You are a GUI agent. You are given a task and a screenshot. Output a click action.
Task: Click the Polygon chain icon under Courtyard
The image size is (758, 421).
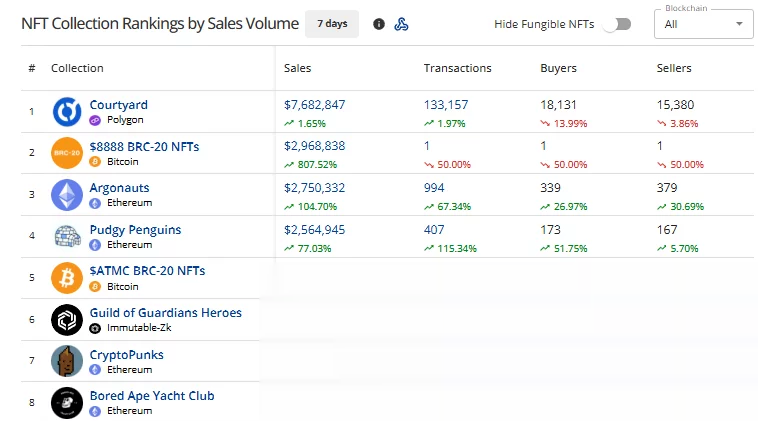(x=95, y=120)
